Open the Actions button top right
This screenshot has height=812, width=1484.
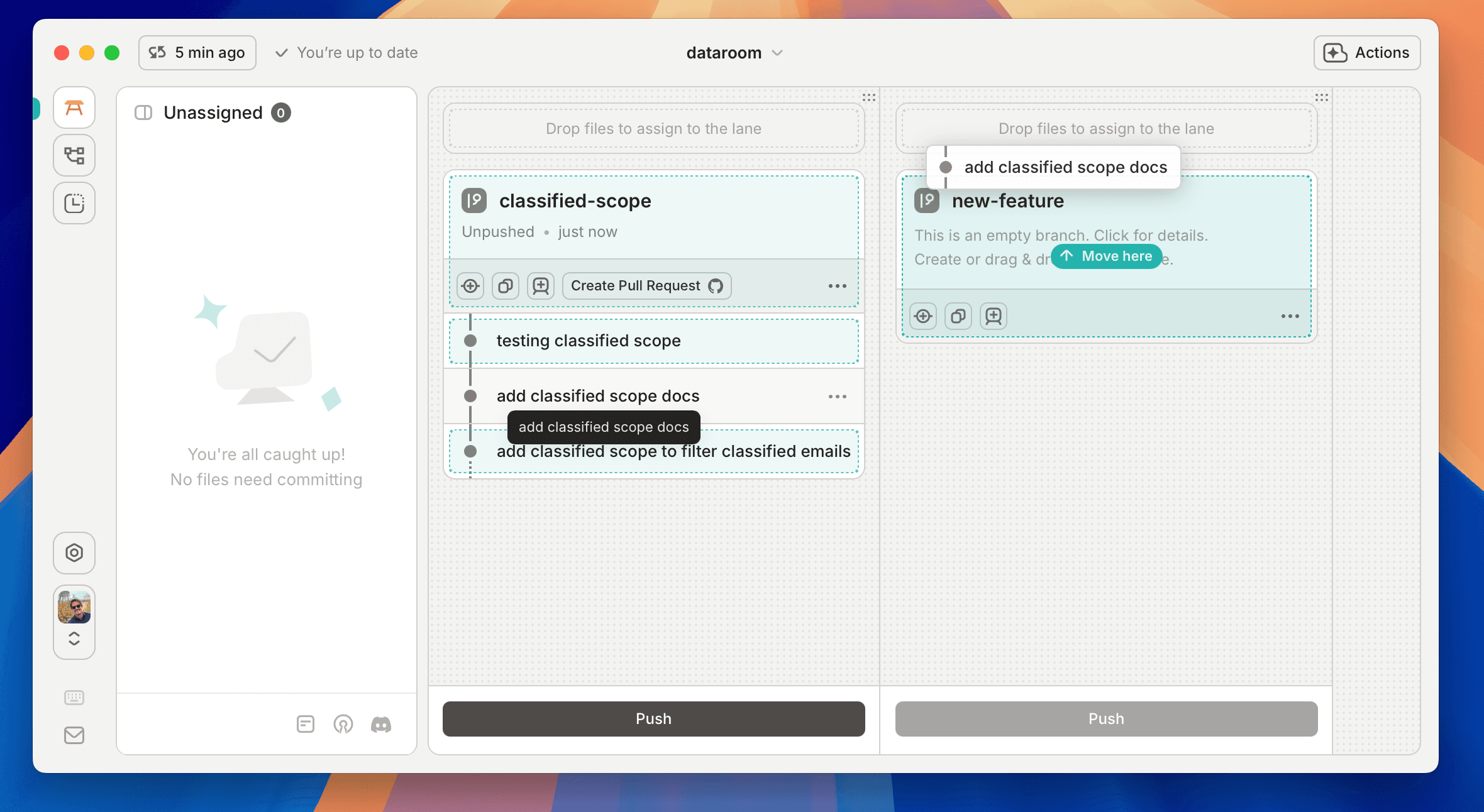coord(1366,53)
